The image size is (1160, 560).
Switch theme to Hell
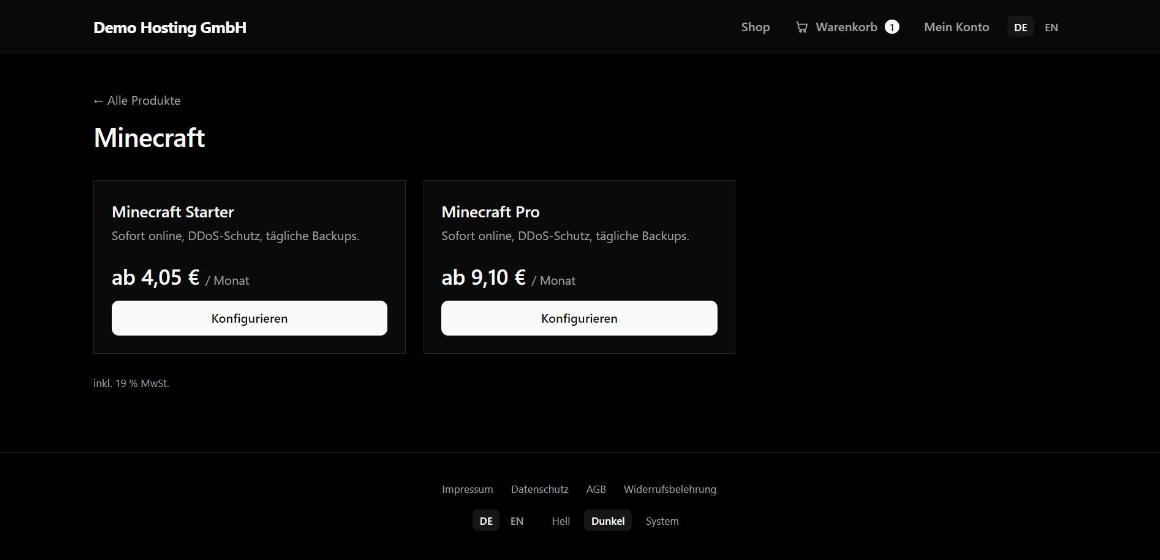[561, 521]
